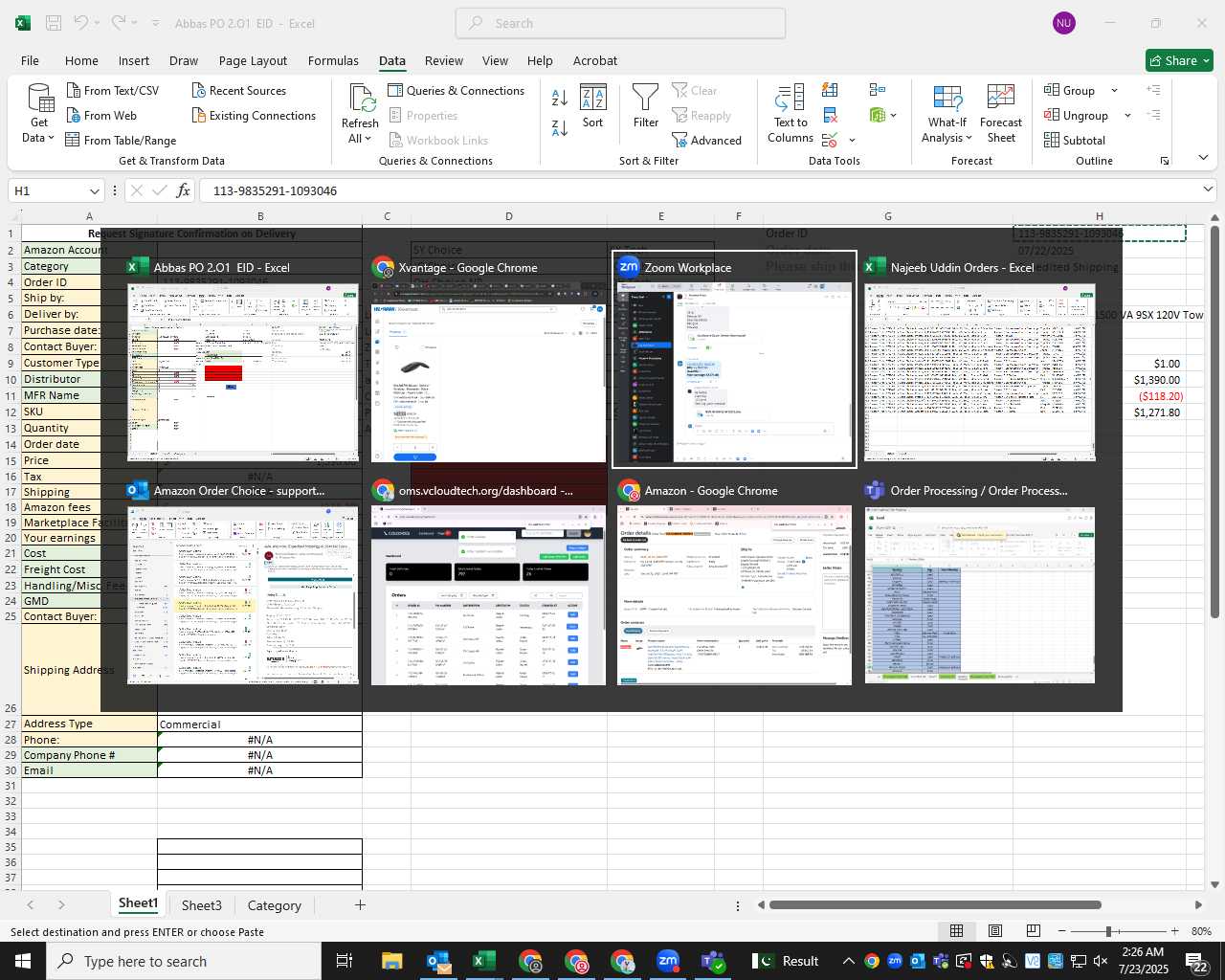Open the What-If Analysis menu

(947, 114)
